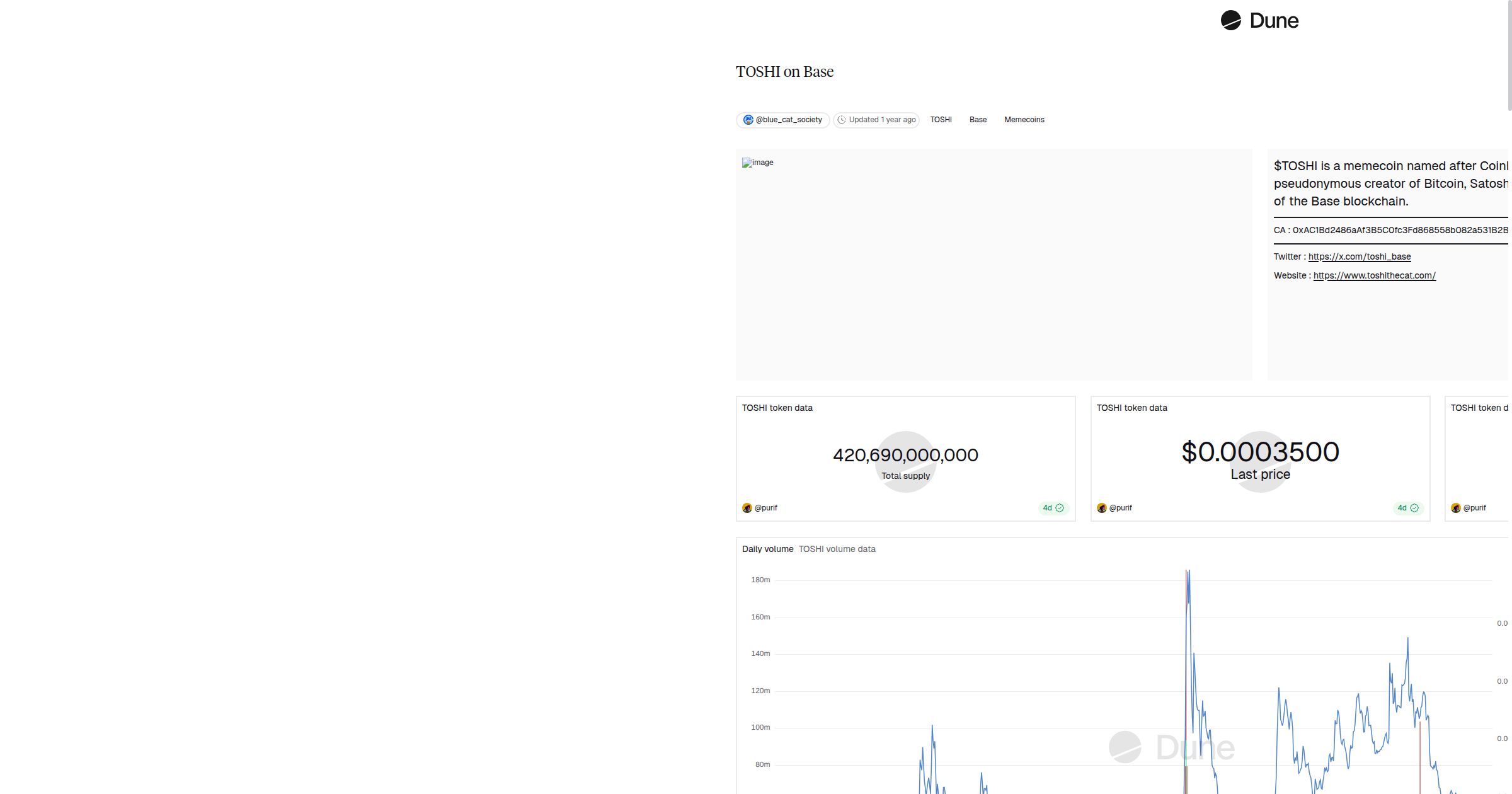
Task: Click the Updated 1 year ago badge
Action: 876,120
